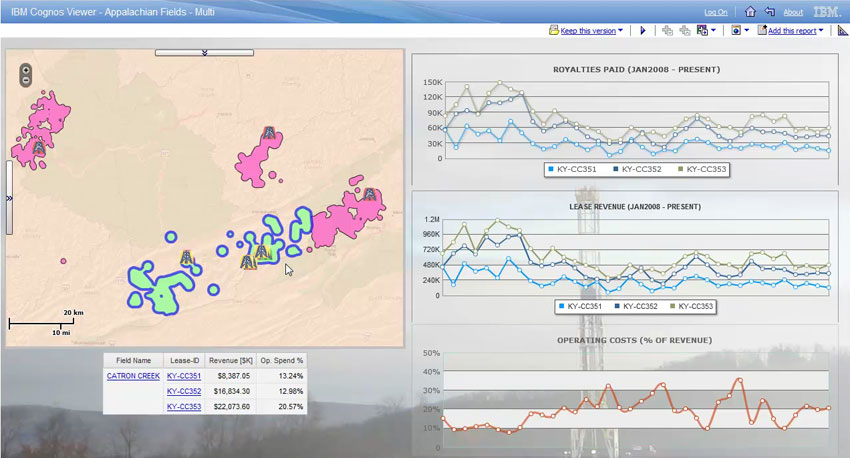Click KY-CC352 legend swatch in Royalties chart

coord(616,169)
